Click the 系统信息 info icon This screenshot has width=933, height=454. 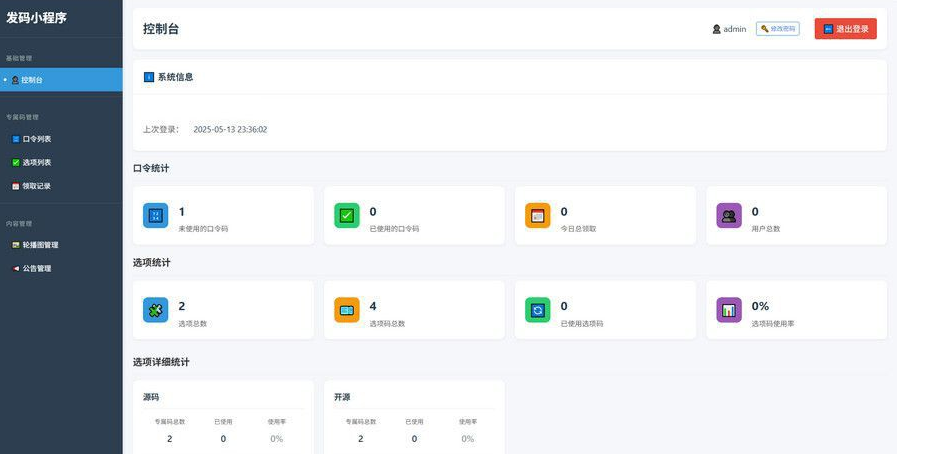click(149, 77)
